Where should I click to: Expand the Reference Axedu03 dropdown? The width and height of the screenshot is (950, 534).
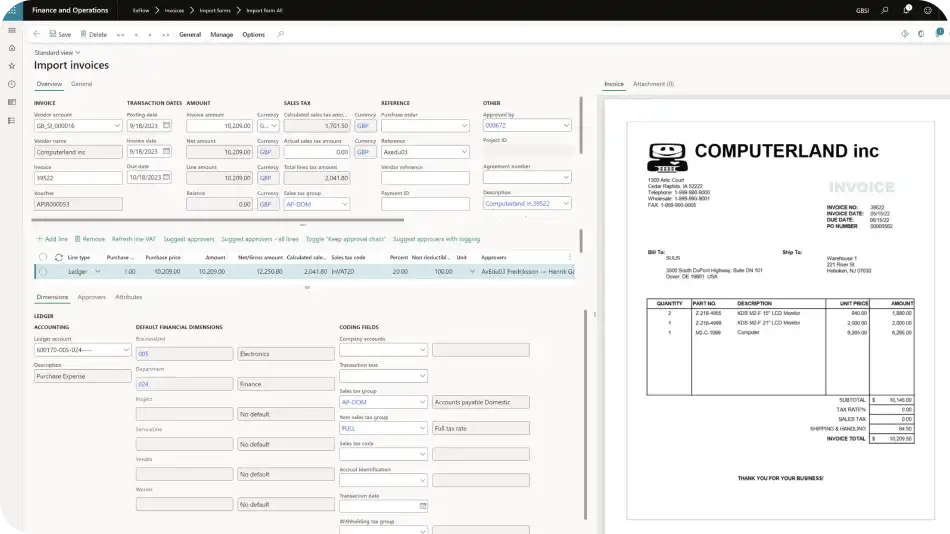coord(464,152)
